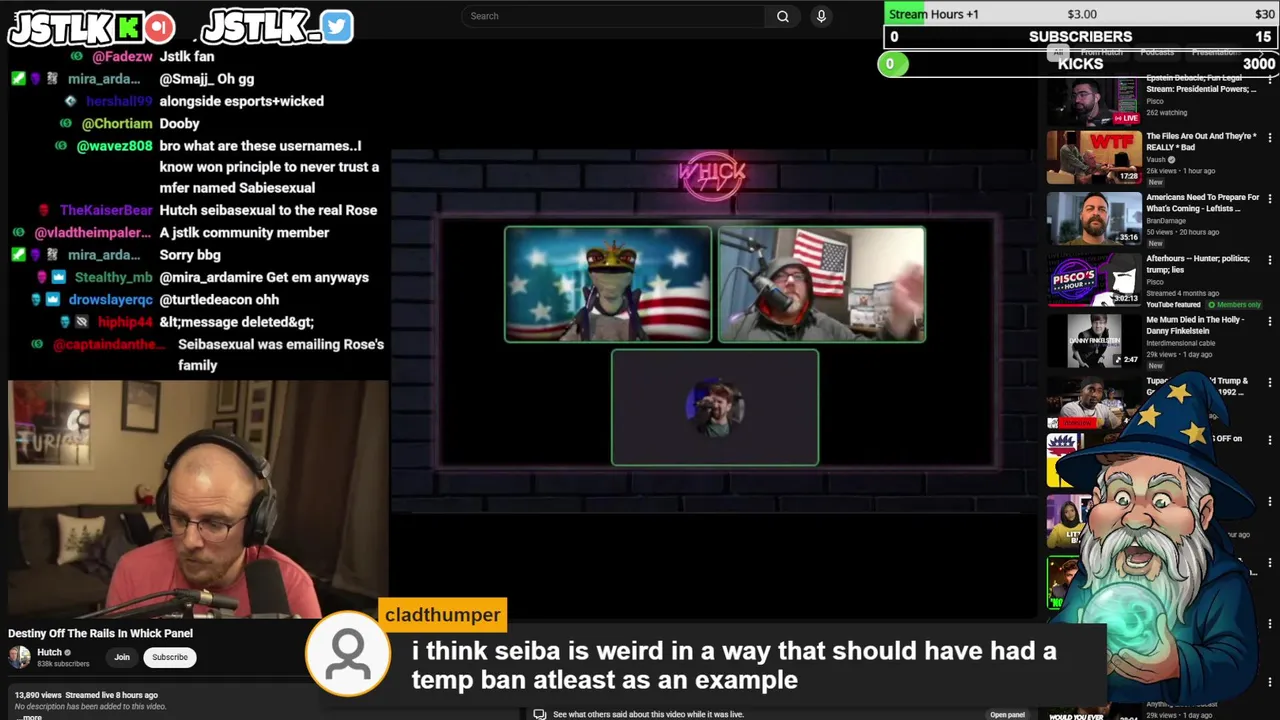Click chat username @Chortiam
Image resolution: width=1280 pixels, height=720 pixels.
coord(117,123)
